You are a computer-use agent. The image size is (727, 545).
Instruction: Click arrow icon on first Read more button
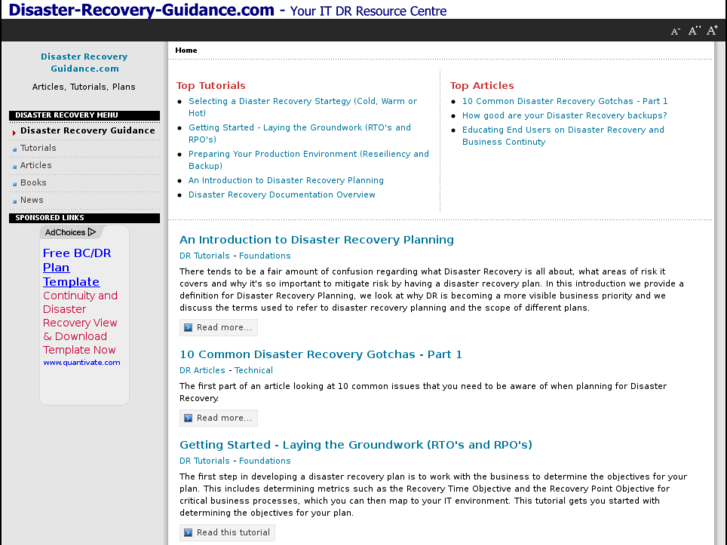coord(188,327)
